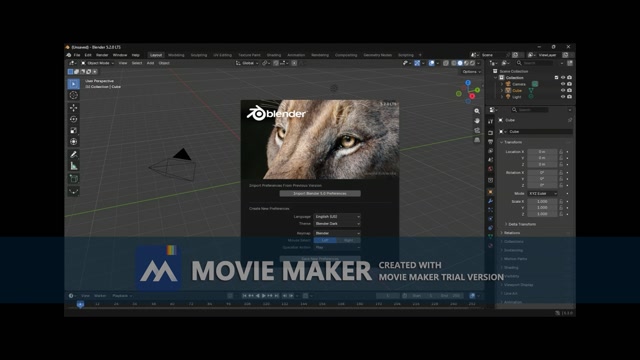Toggle the snap magnet in viewport header
This screenshot has height=360, width=640.
(276, 63)
